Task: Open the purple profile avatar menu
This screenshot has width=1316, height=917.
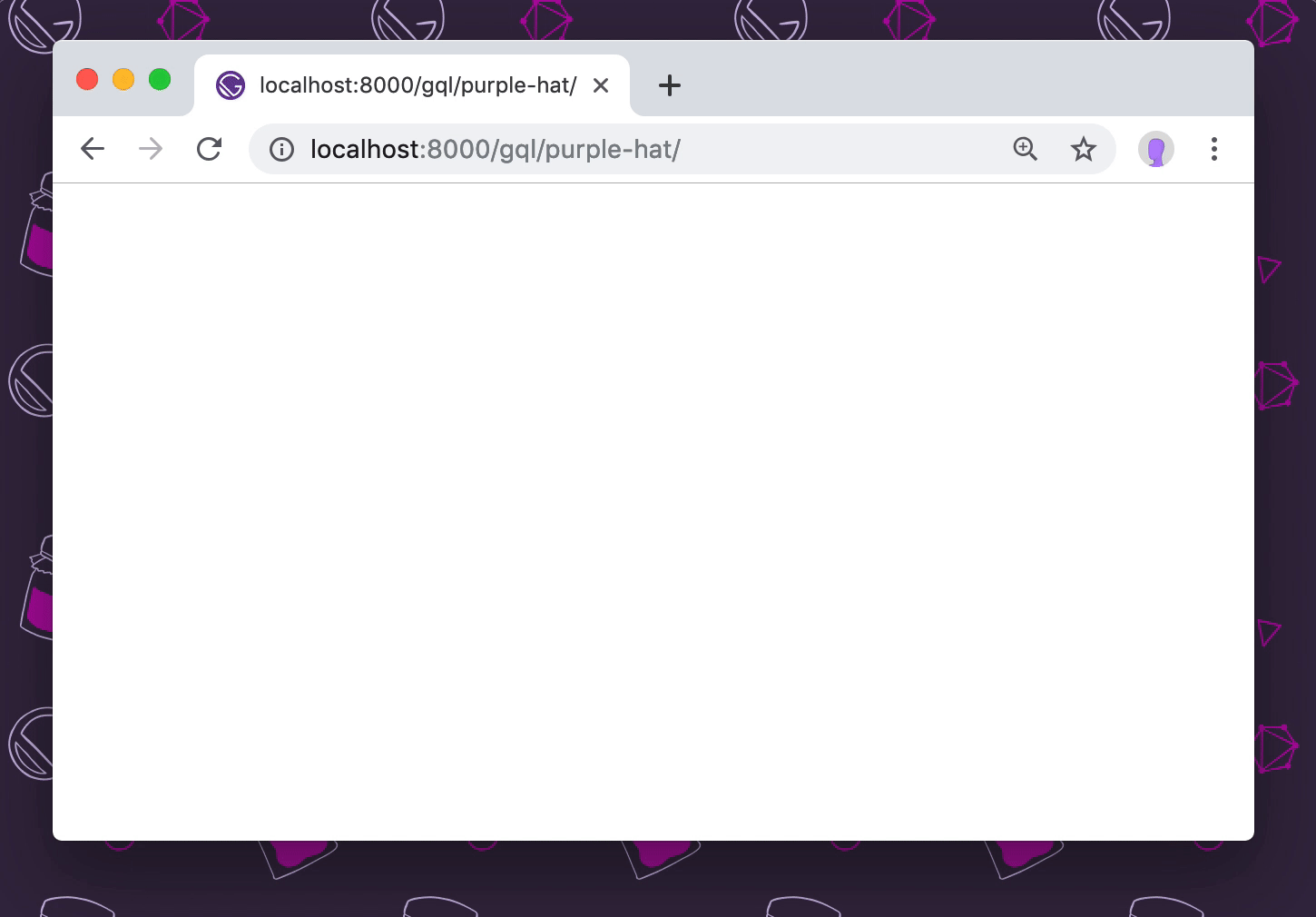Action: click(1154, 148)
